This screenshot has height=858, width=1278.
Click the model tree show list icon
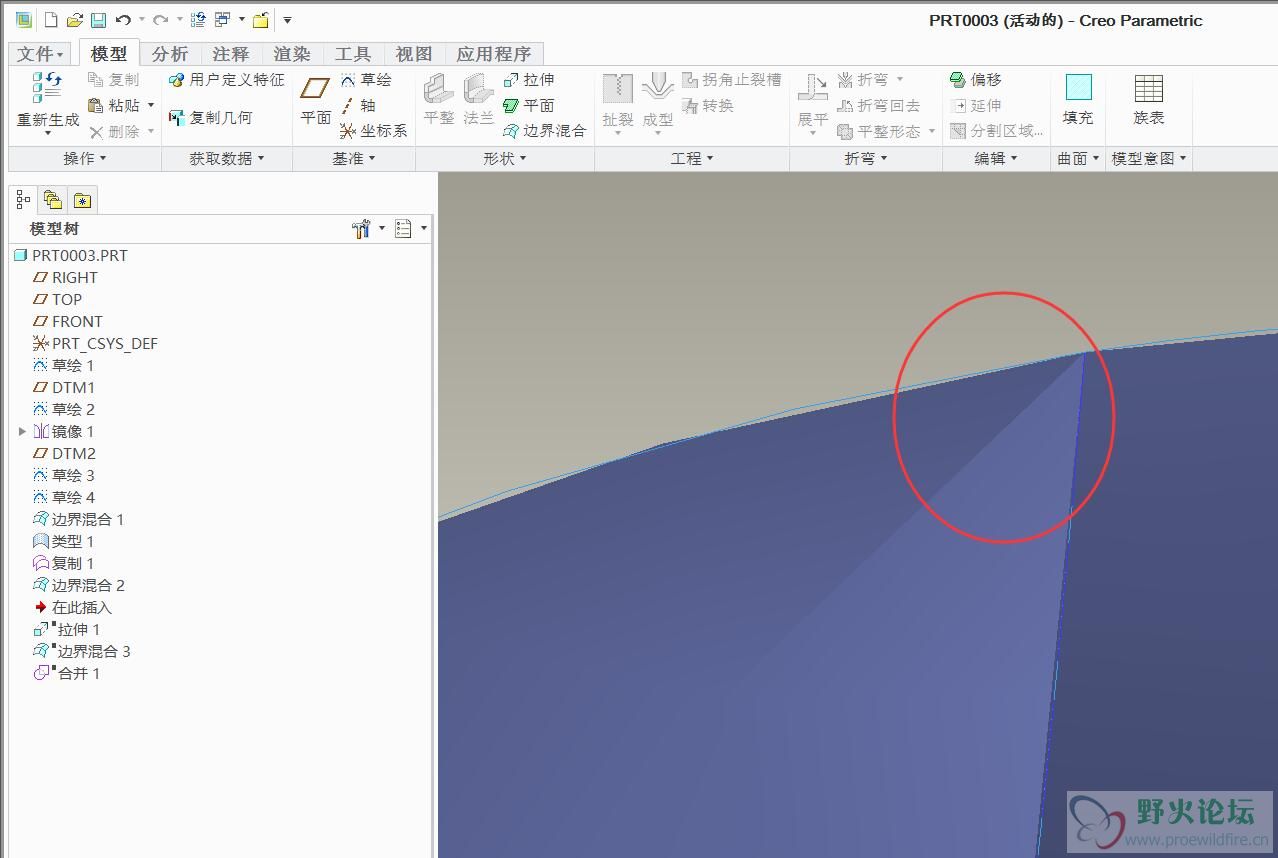click(403, 229)
